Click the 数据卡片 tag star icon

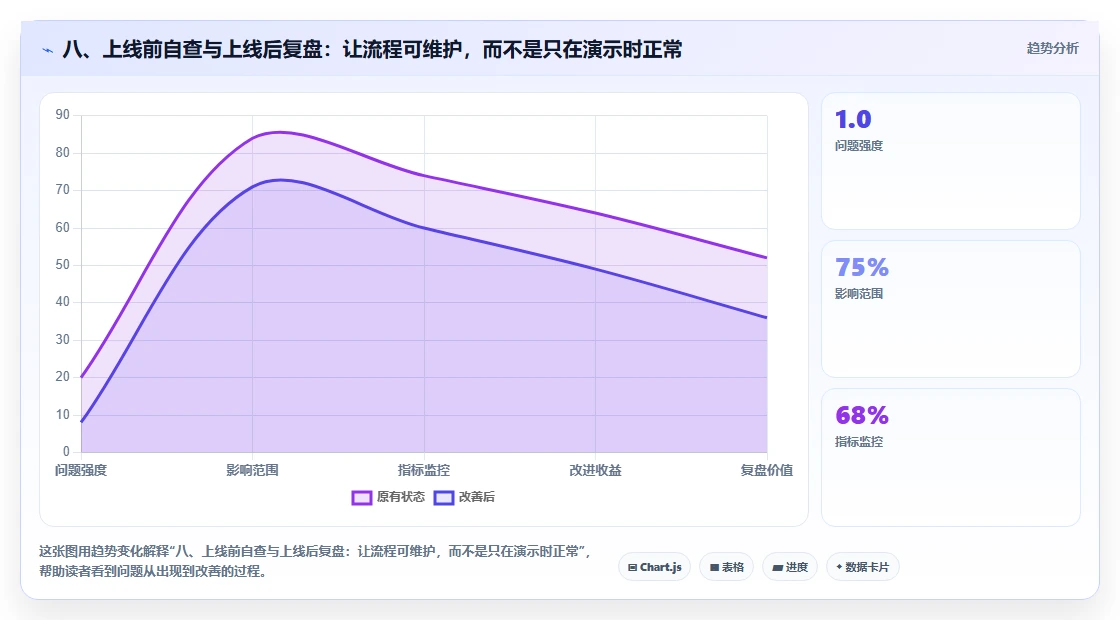[839, 567]
